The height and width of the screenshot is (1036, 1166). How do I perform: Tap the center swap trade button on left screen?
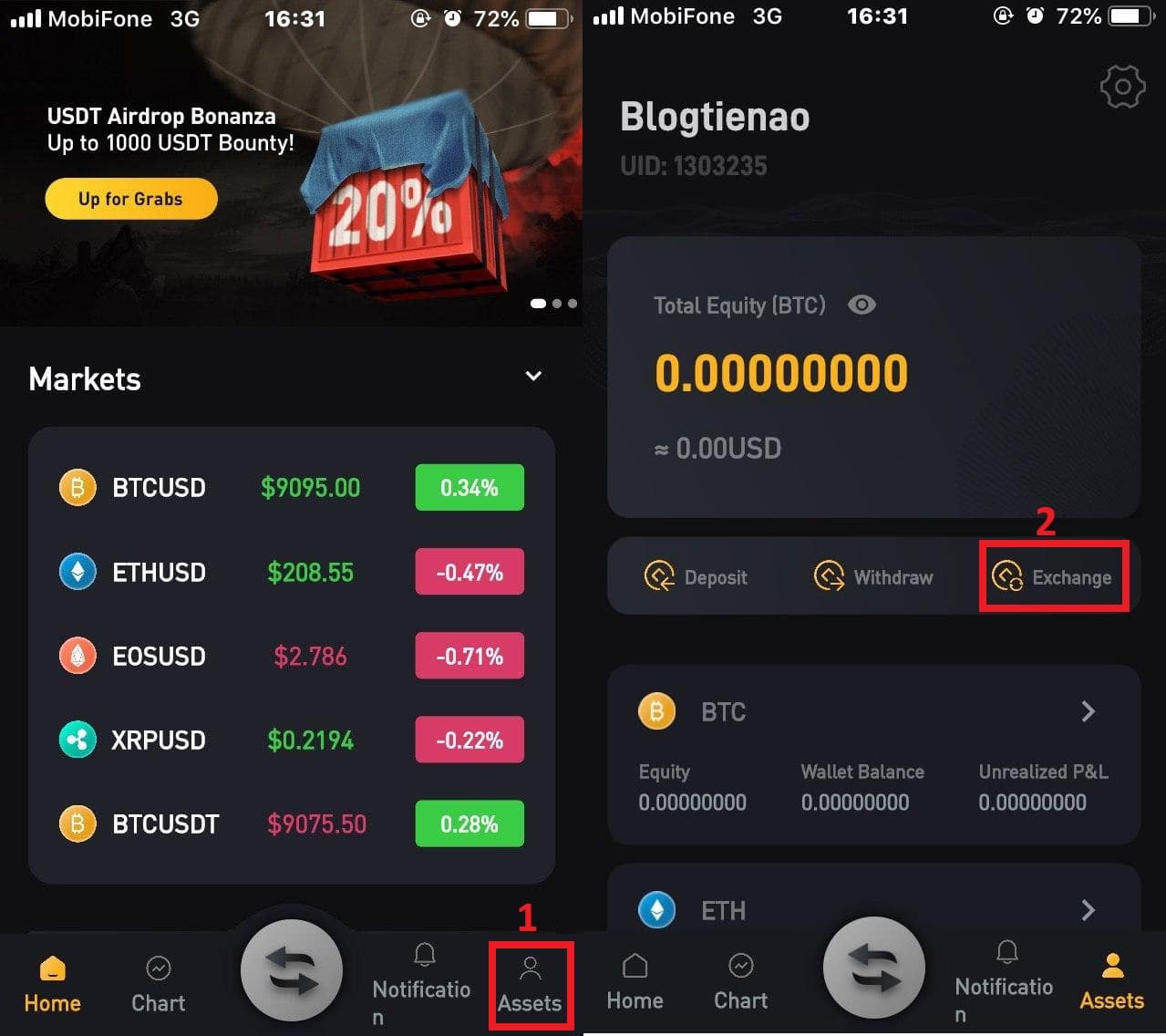point(292,971)
